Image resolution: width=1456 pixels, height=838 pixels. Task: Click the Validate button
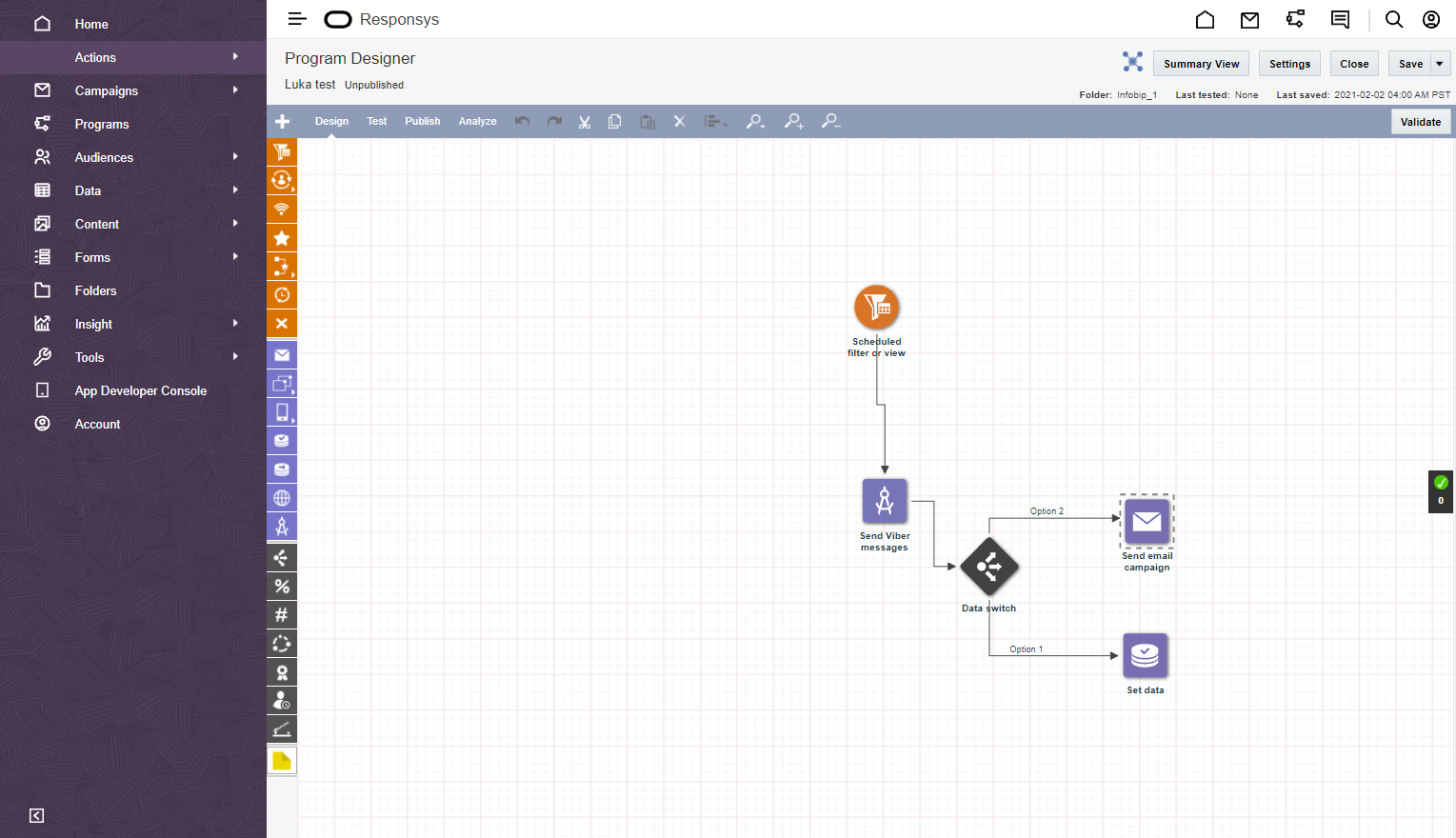click(x=1420, y=122)
